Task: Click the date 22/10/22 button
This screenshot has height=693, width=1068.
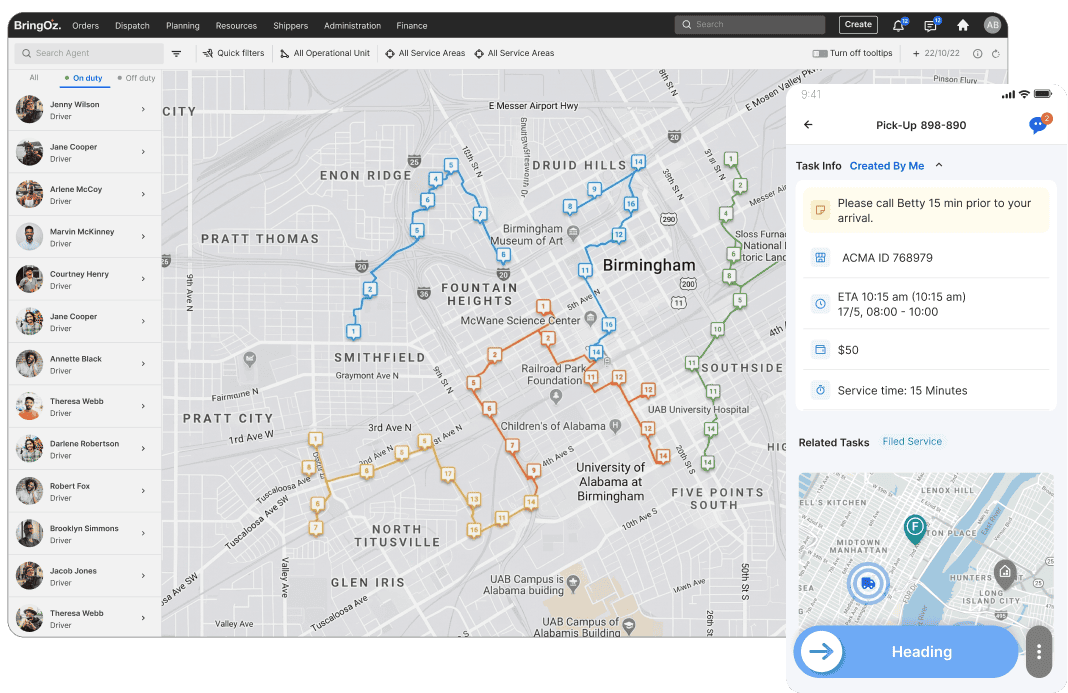Action: [x=936, y=53]
